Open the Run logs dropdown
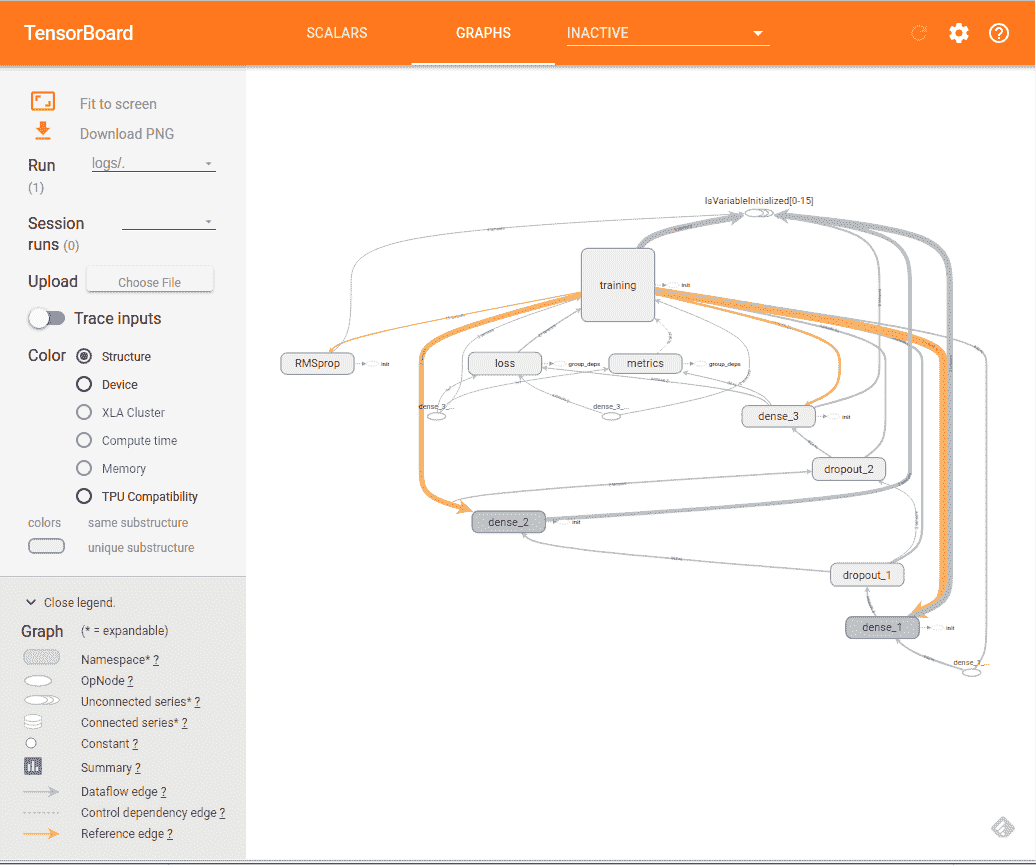This screenshot has height=865, width=1036. tap(153, 164)
